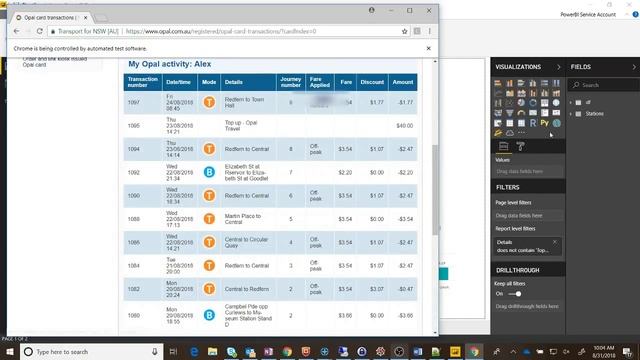
Task: Click Martin Place to Central details
Action: [x=242, y=219]
